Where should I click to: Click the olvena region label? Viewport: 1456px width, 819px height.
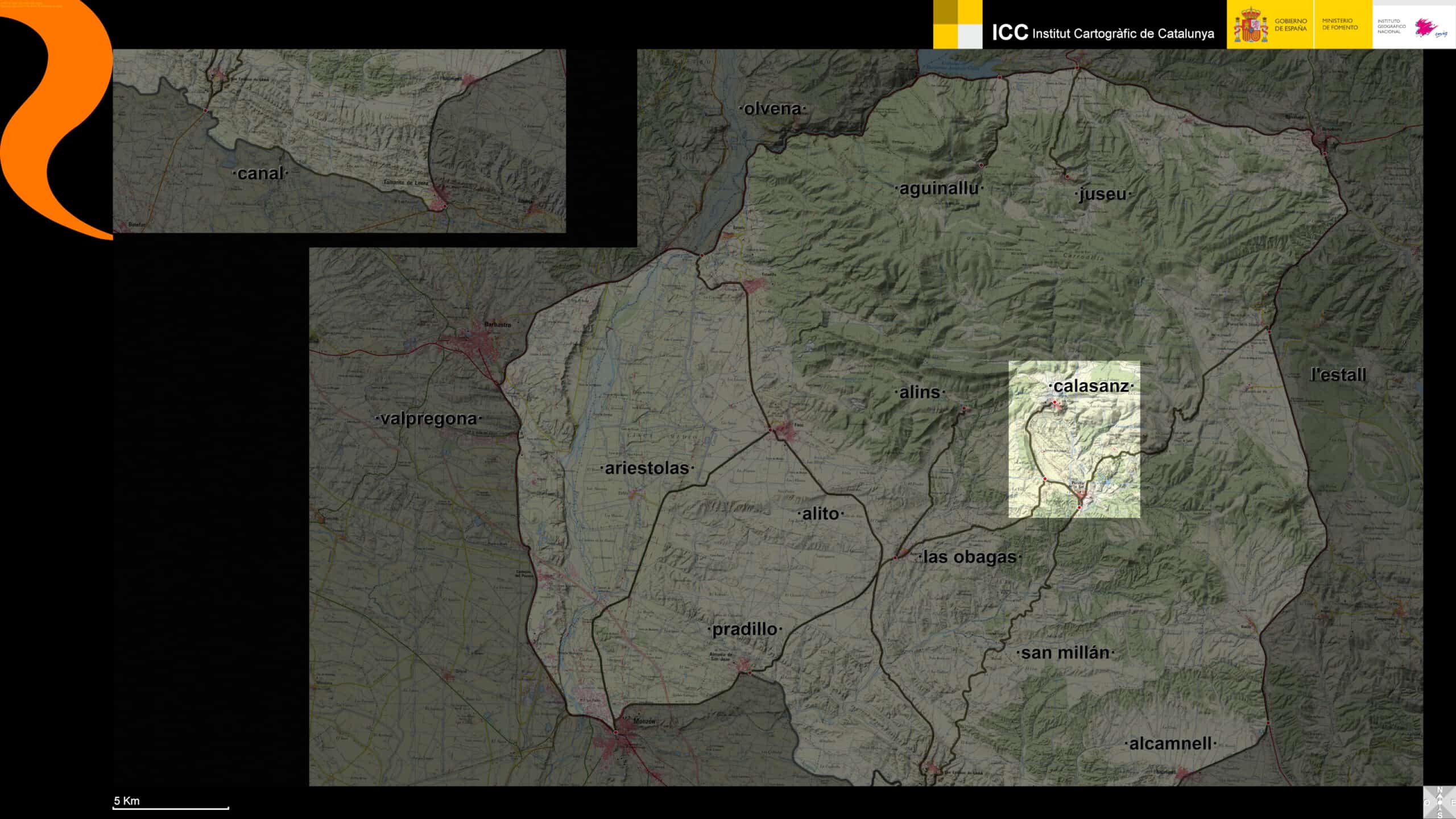pos(772,109)
